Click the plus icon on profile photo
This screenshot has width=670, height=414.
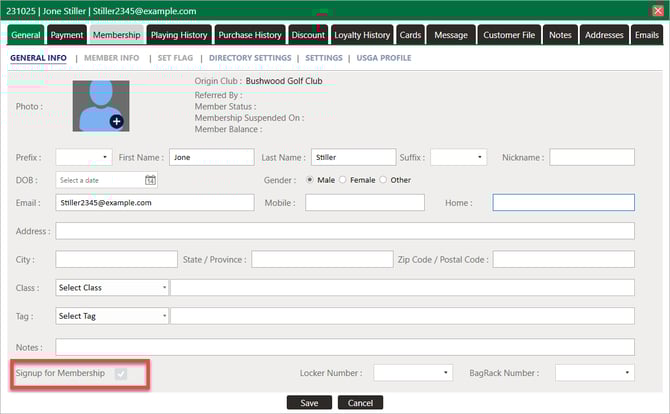pos(116,121)
